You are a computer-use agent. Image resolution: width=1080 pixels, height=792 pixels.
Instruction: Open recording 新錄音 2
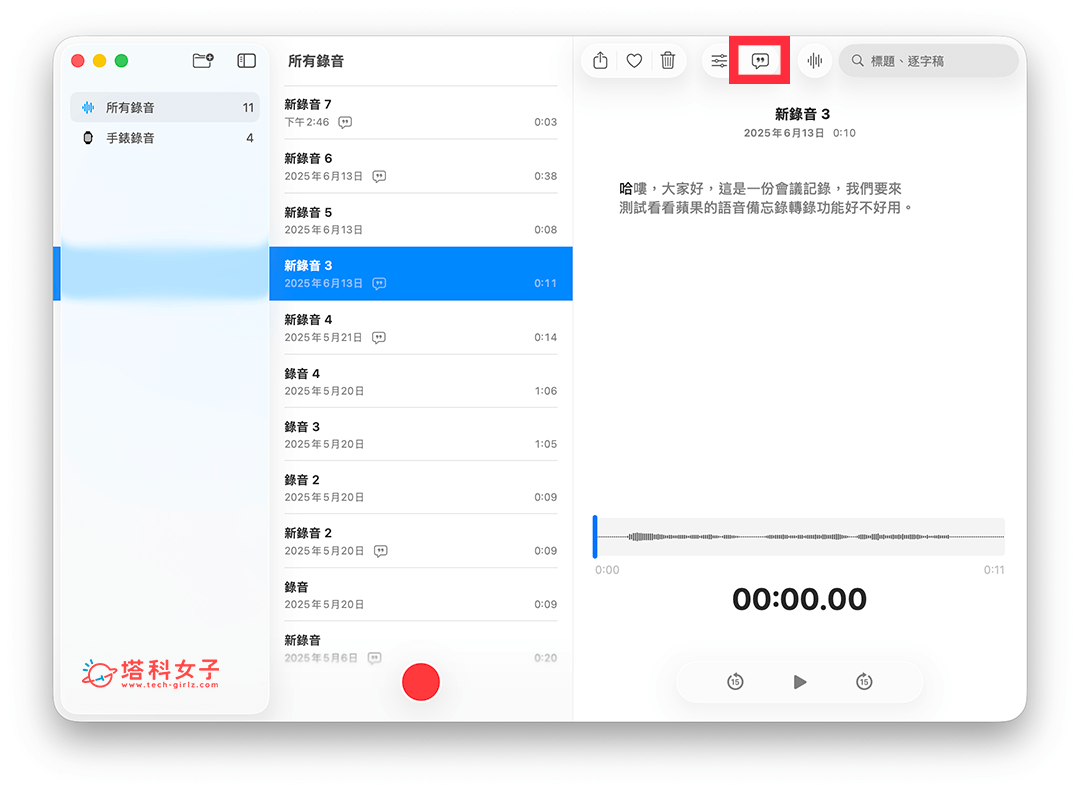point(421,541)
